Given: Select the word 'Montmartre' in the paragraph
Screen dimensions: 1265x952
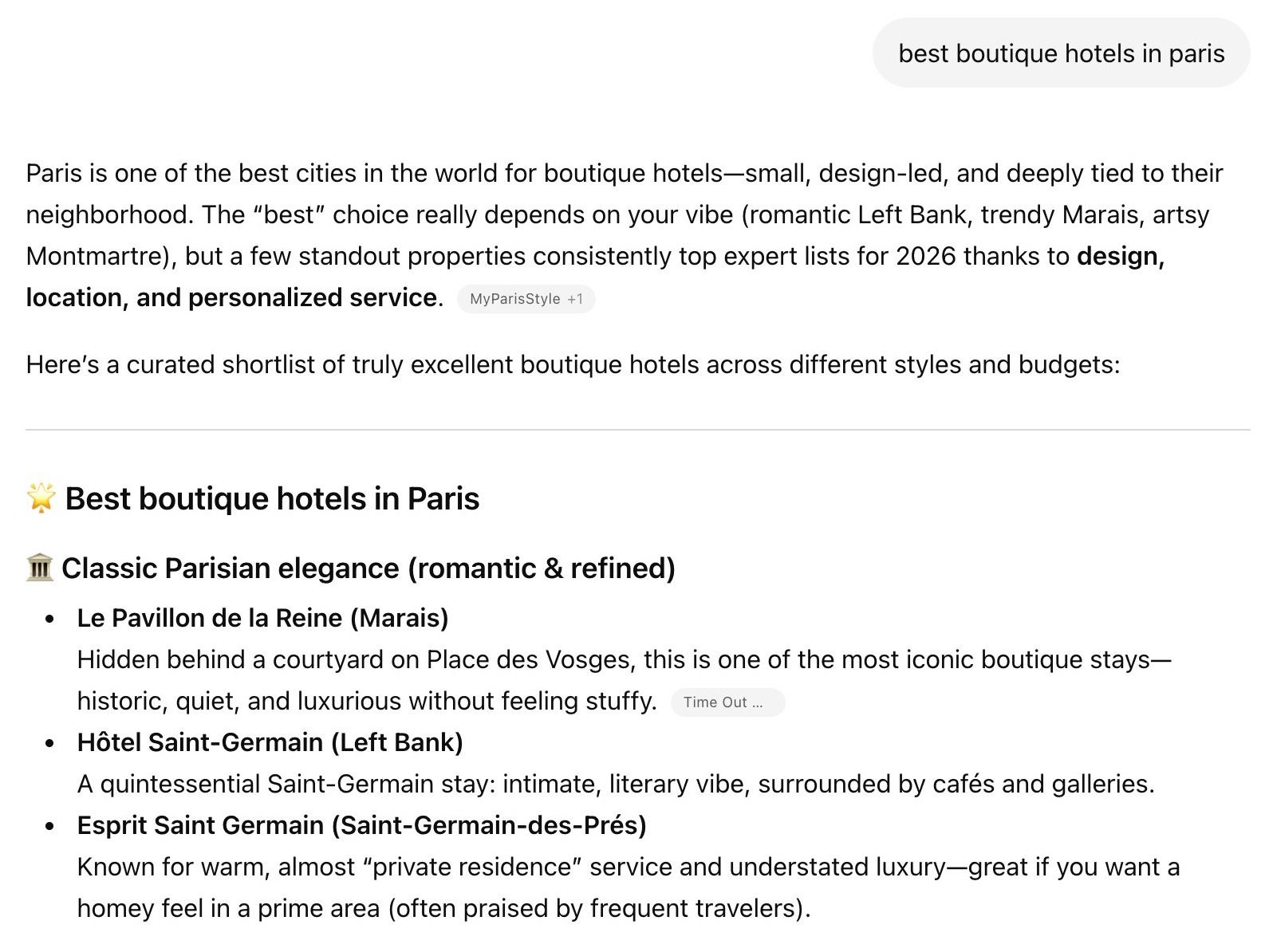Looking at the screenshot, I should coord(93,256).
